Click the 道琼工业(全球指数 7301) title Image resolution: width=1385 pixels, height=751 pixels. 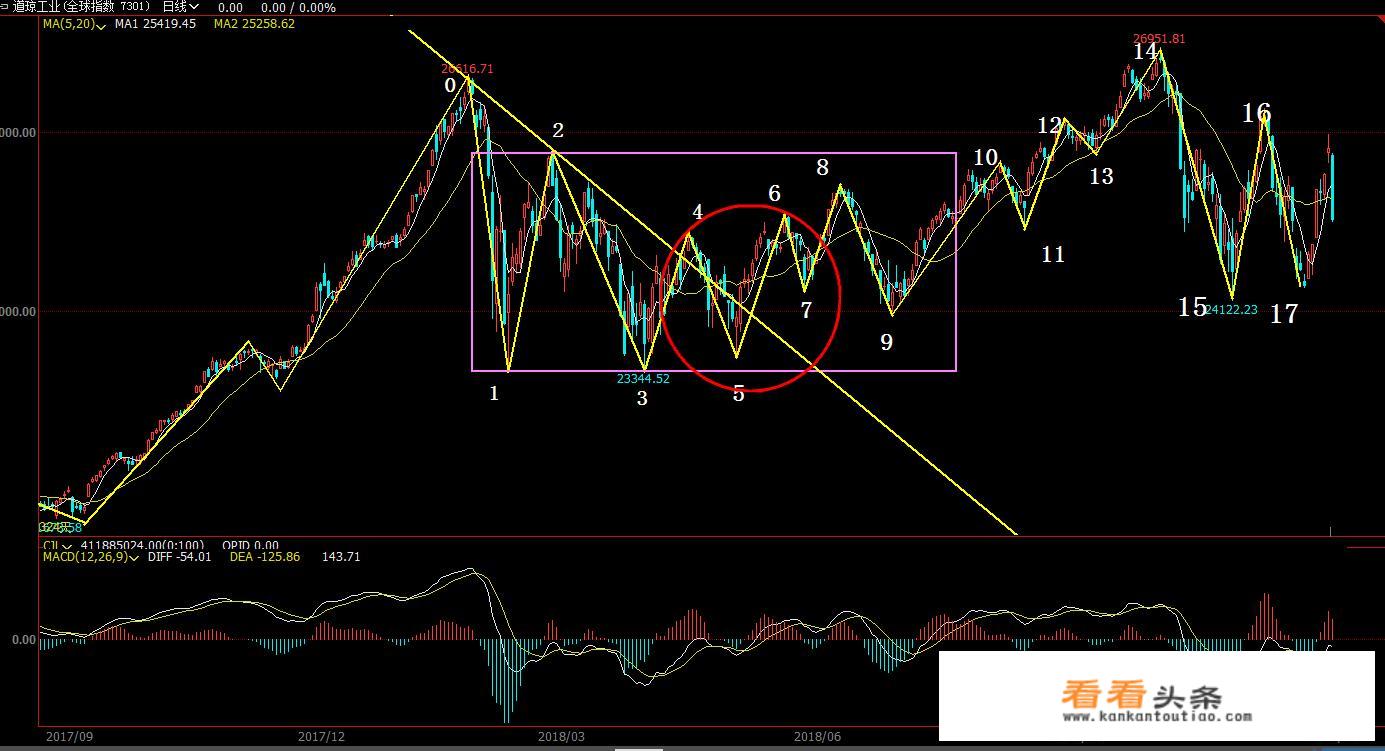[x=81, y=7]
